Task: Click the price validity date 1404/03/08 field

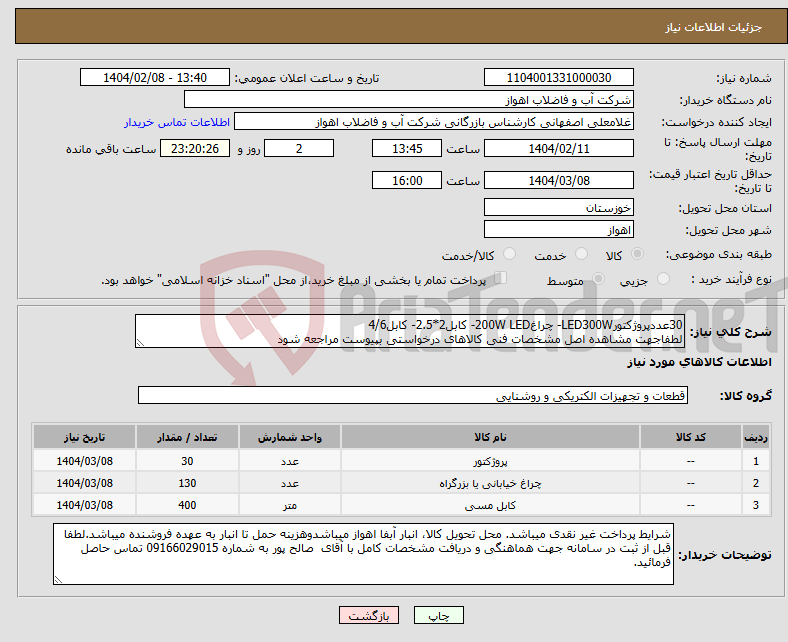Action: pos(559,180)
